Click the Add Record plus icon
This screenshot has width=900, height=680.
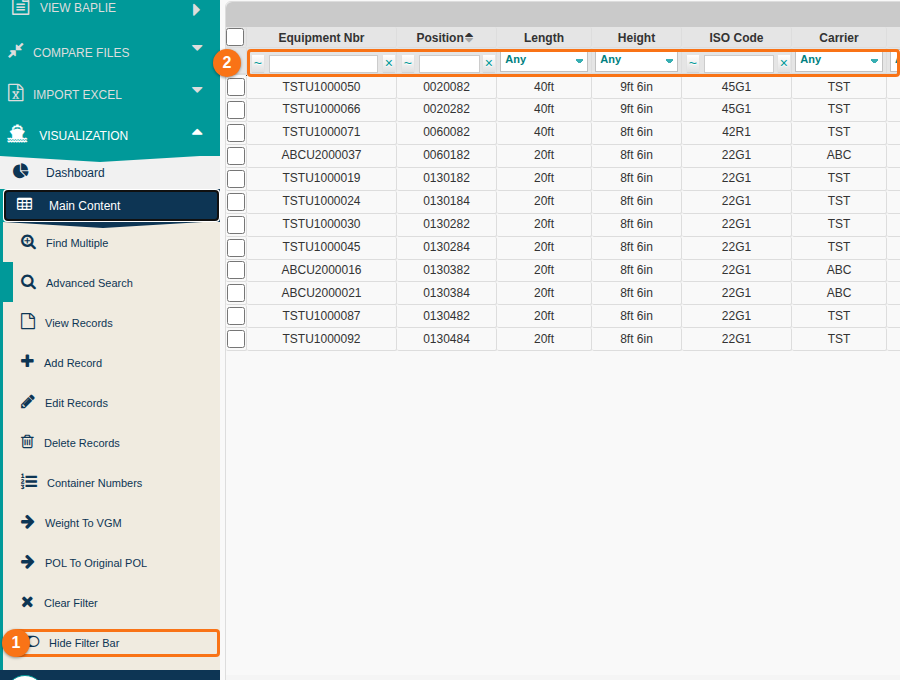27,361
